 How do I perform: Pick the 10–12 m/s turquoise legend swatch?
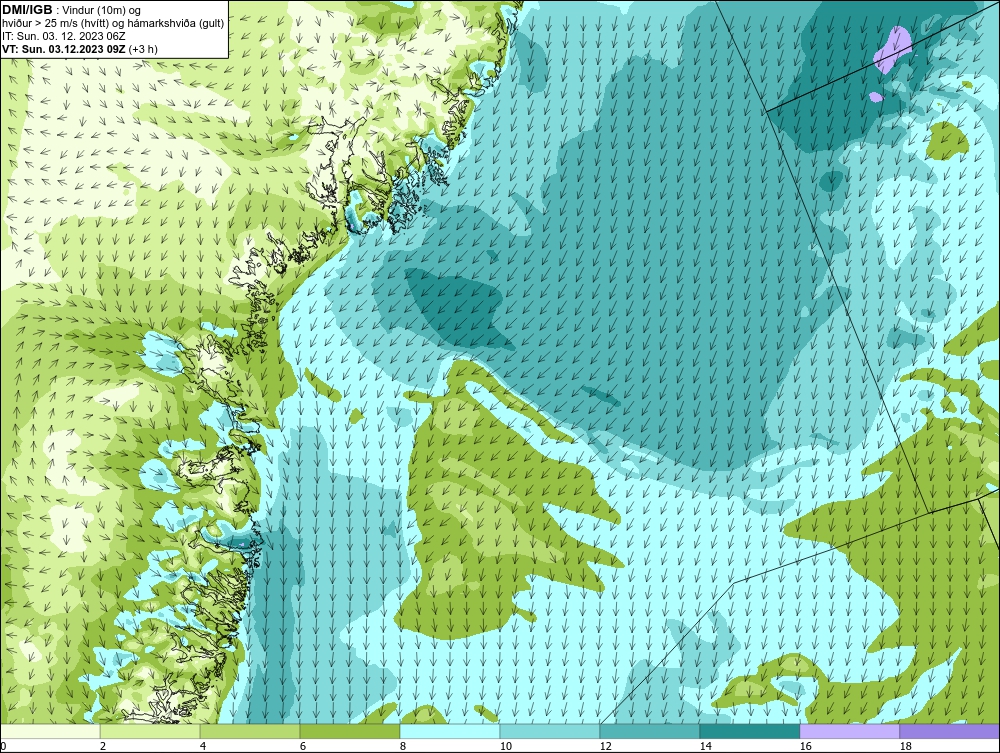tap(550, 731)
